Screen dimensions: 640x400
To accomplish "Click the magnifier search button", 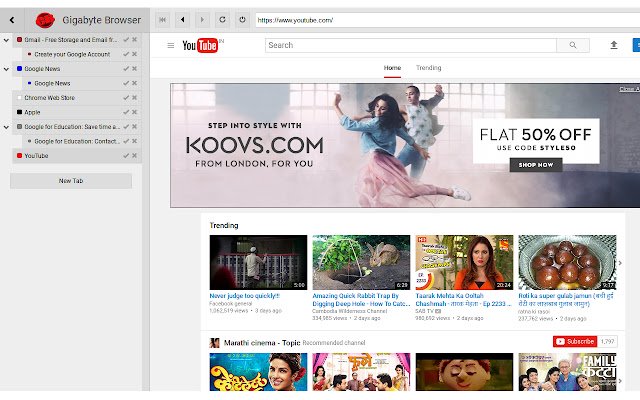I will tap(573, 45).
